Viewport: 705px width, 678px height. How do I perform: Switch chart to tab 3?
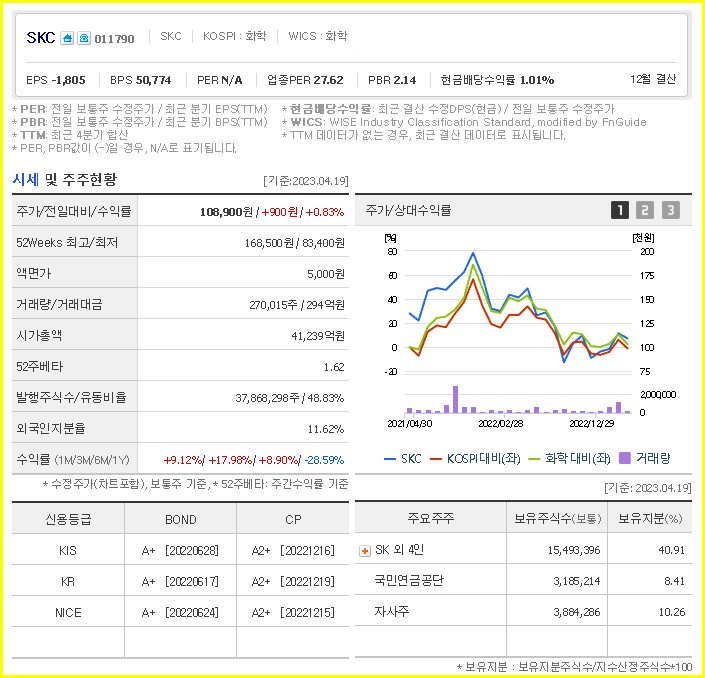coord(670,210)
